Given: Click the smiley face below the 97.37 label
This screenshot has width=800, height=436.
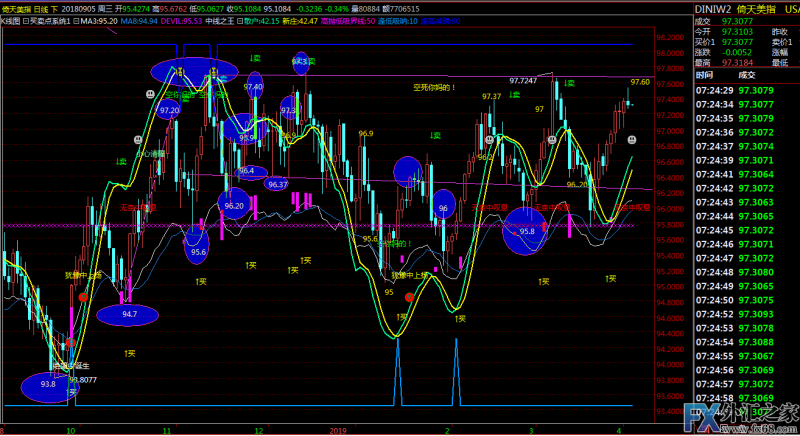Looking at the screenshot, I should coord(487,141).
